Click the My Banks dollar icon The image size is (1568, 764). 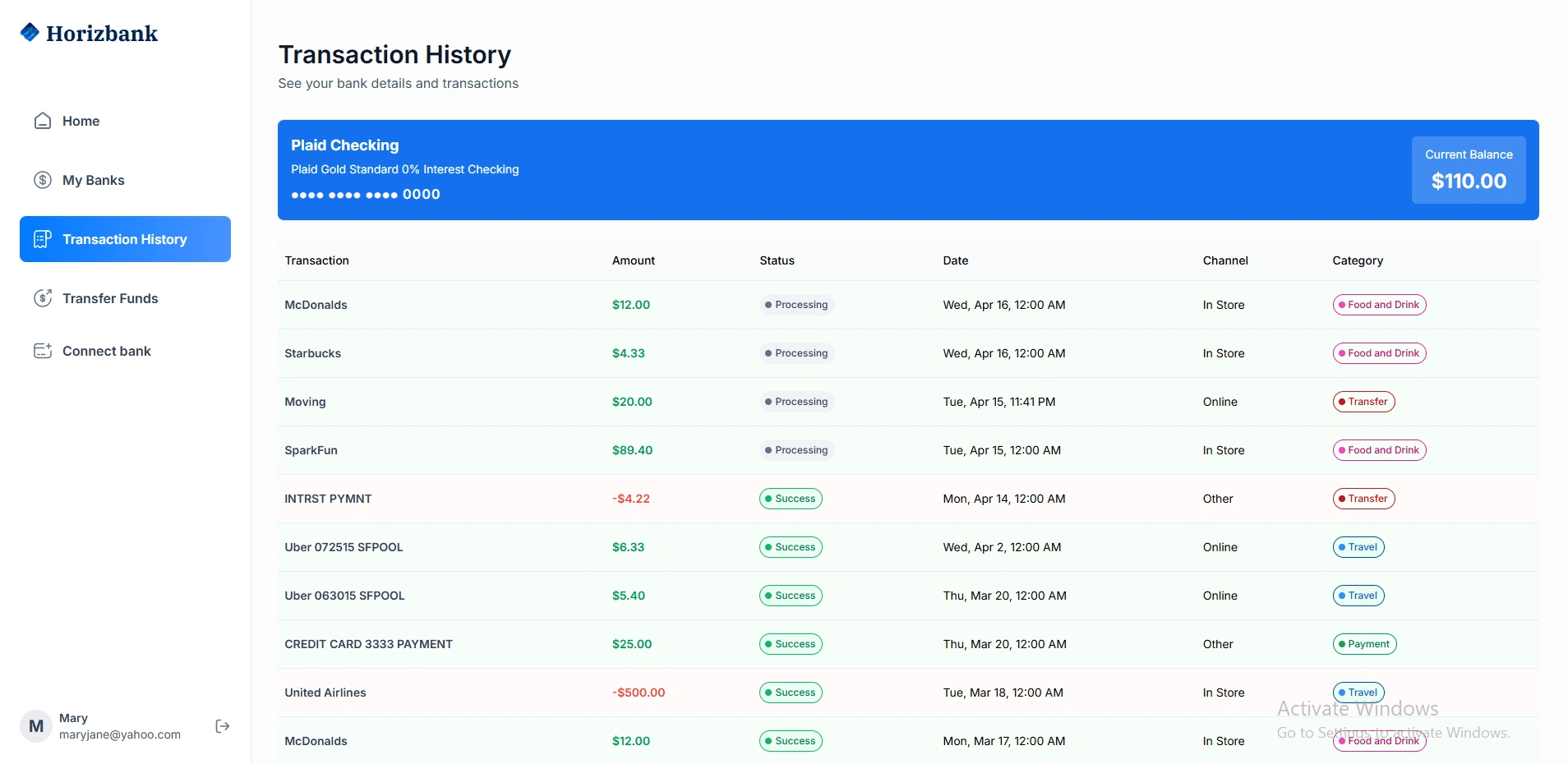tap(43, 180)
